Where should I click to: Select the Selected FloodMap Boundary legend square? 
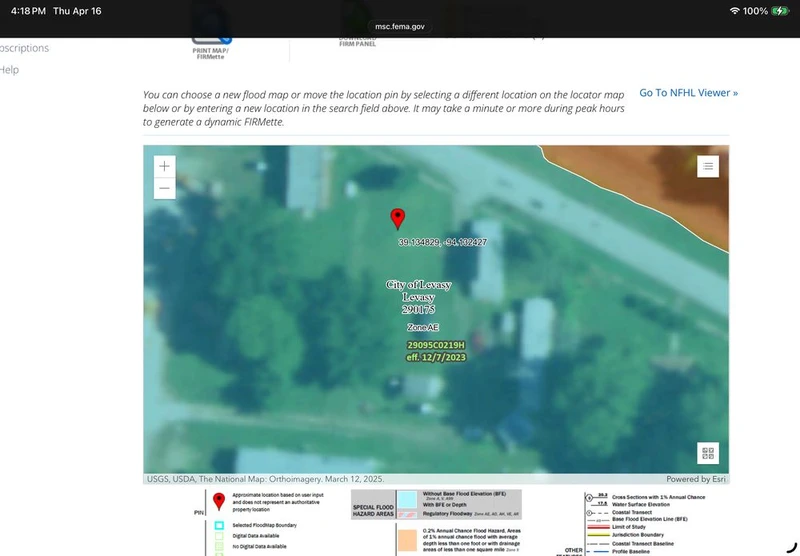tap(219, 525)
